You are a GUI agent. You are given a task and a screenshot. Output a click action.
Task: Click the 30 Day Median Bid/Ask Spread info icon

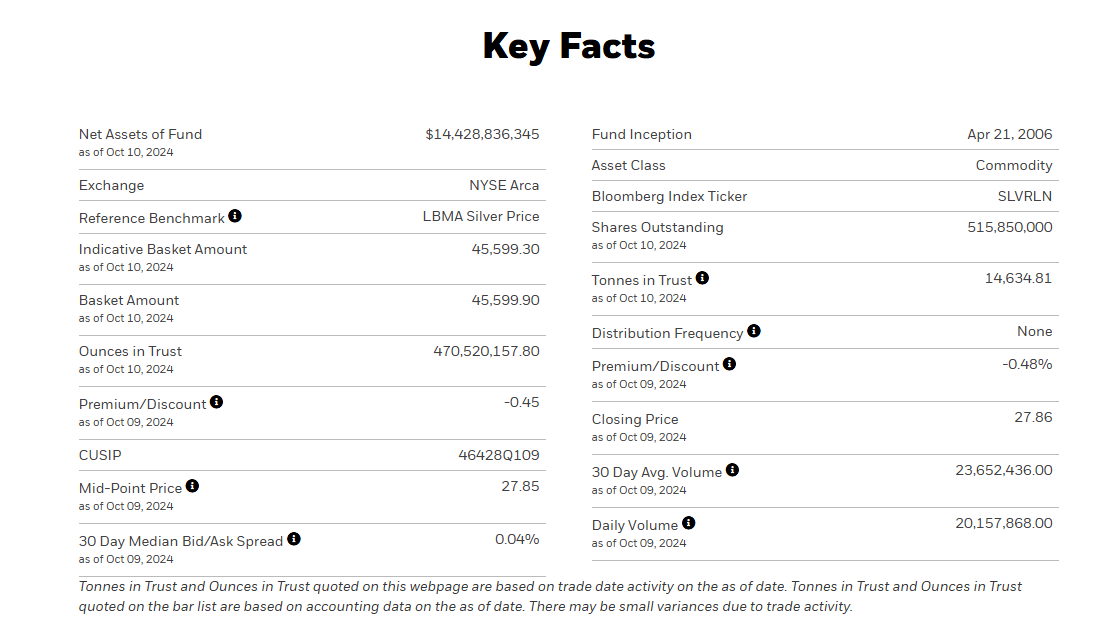(x=294, y=539)
